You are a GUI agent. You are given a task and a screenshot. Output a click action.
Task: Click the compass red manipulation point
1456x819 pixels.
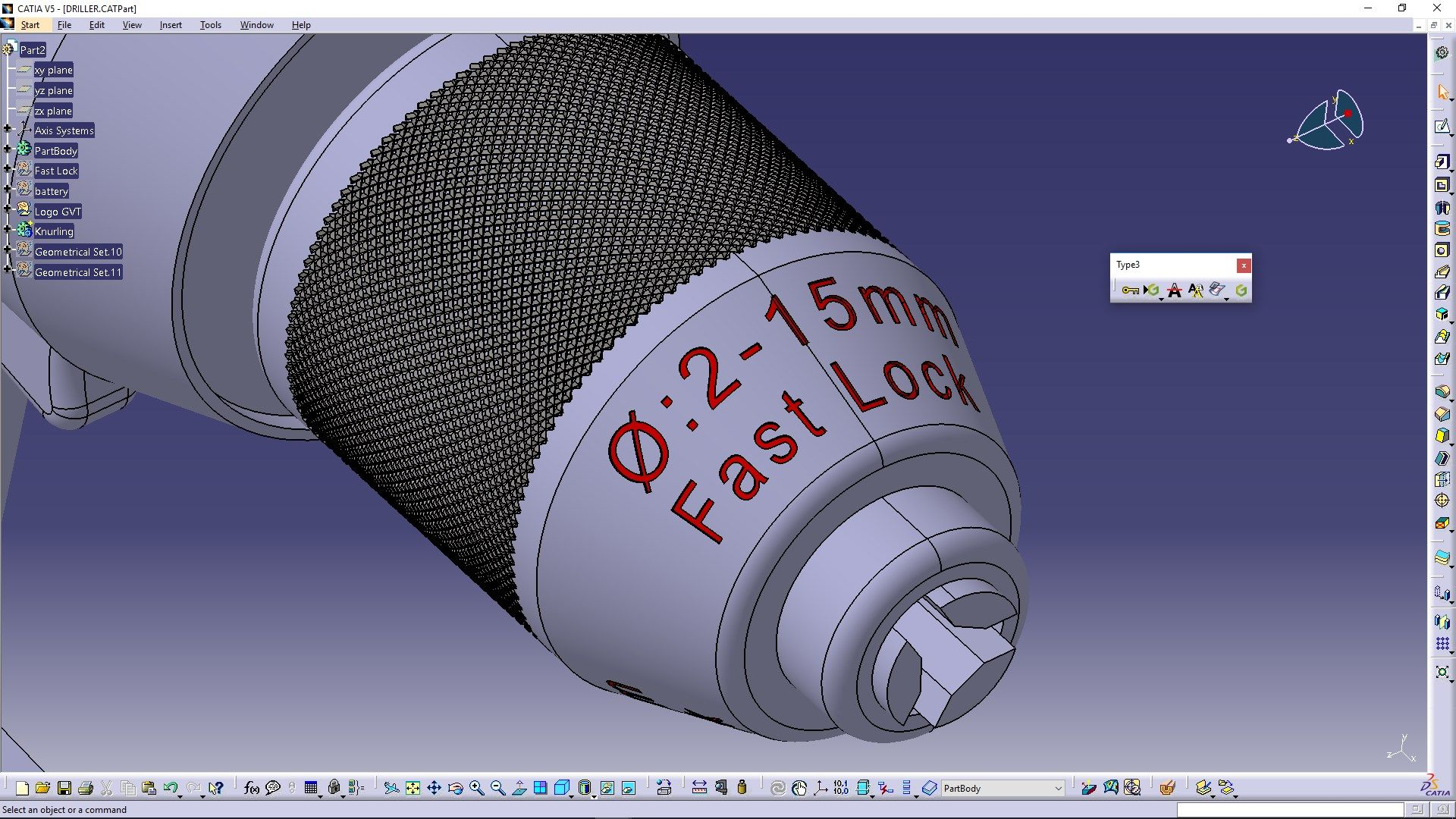[1348, 114]
